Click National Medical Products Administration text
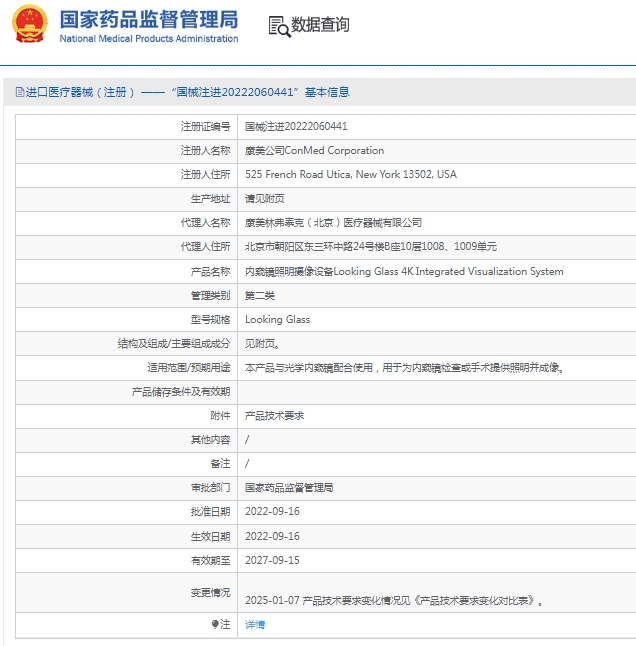Image resolution: width=636 pixels, height=646 pixels. (149, 39)
